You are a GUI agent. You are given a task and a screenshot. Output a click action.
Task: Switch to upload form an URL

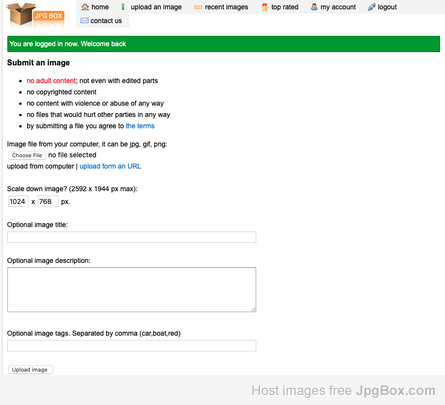110,166
